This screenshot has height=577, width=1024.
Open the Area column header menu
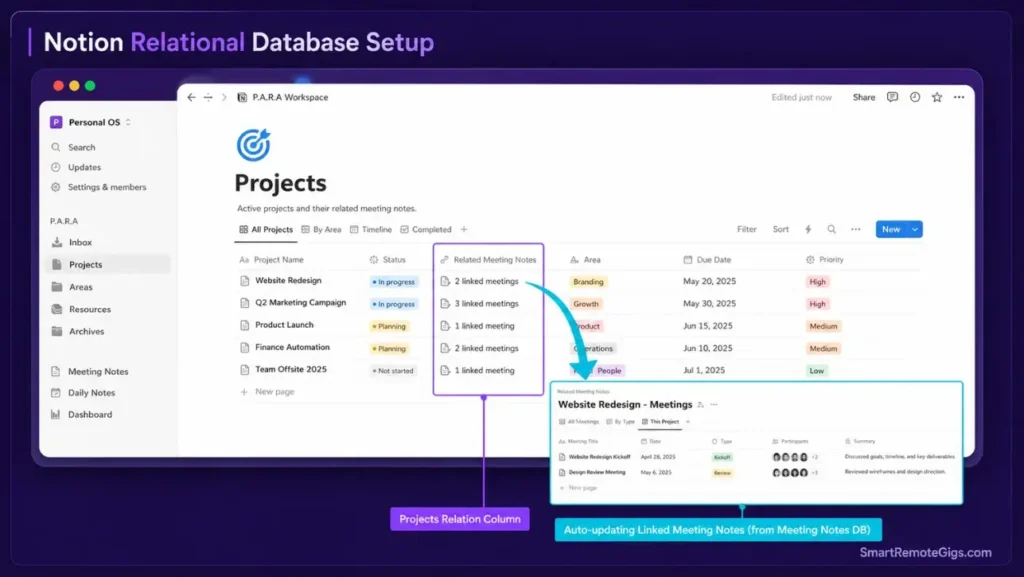(585, 260)
